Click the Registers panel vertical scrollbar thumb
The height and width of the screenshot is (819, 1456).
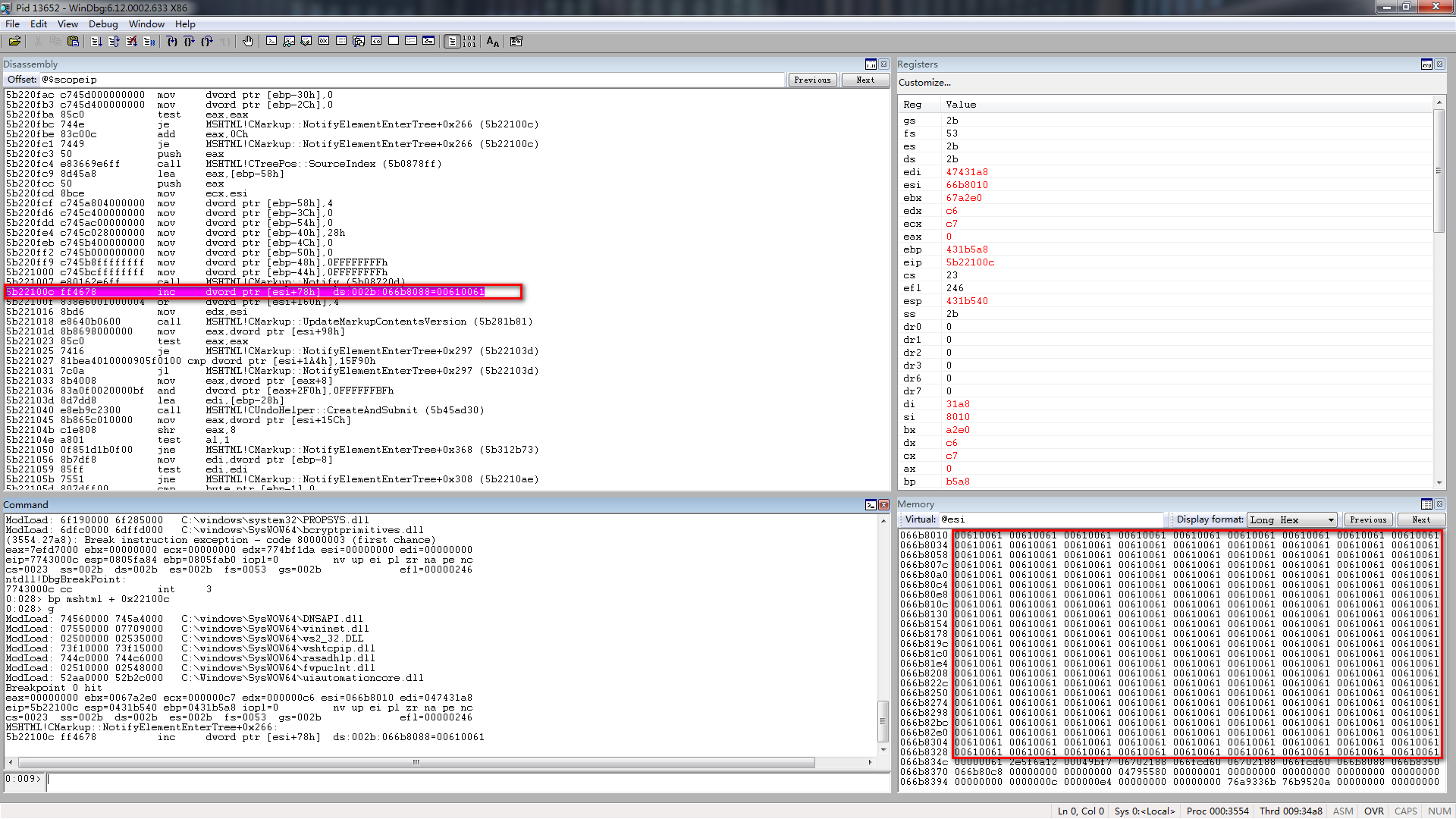[x=1439, y=171]
